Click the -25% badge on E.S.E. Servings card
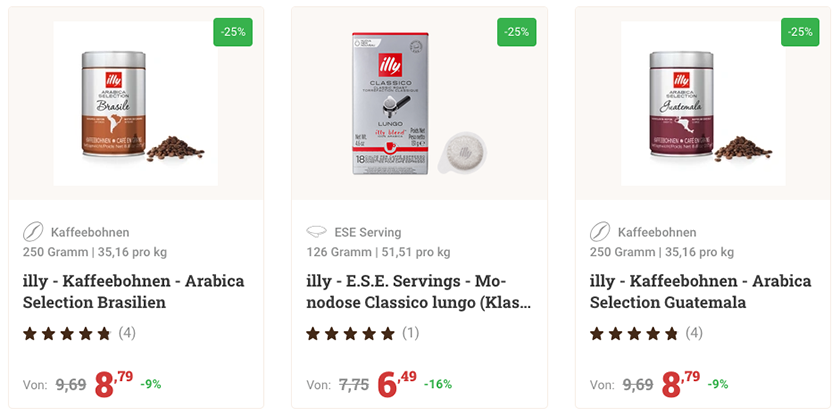 pos(517,32)
